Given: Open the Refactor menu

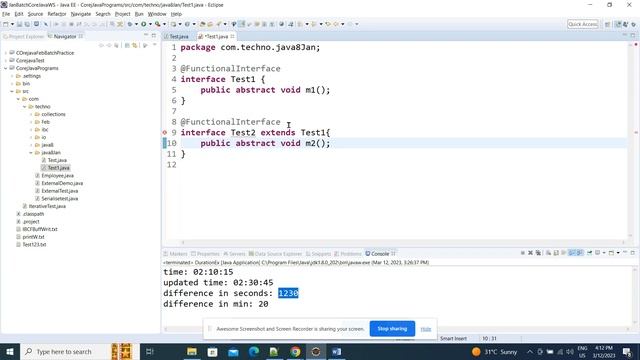Looking at the screenshot, I should (57, 14).
